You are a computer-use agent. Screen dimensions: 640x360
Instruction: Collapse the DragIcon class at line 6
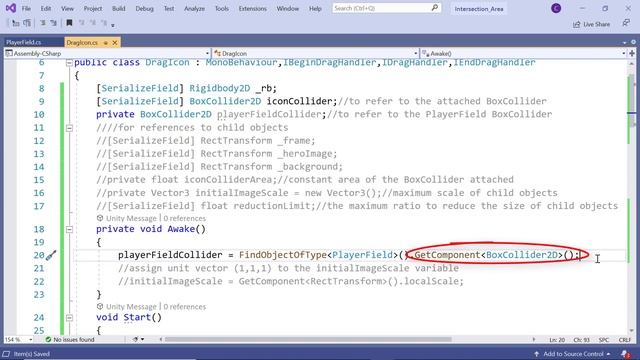pos(69,62)
